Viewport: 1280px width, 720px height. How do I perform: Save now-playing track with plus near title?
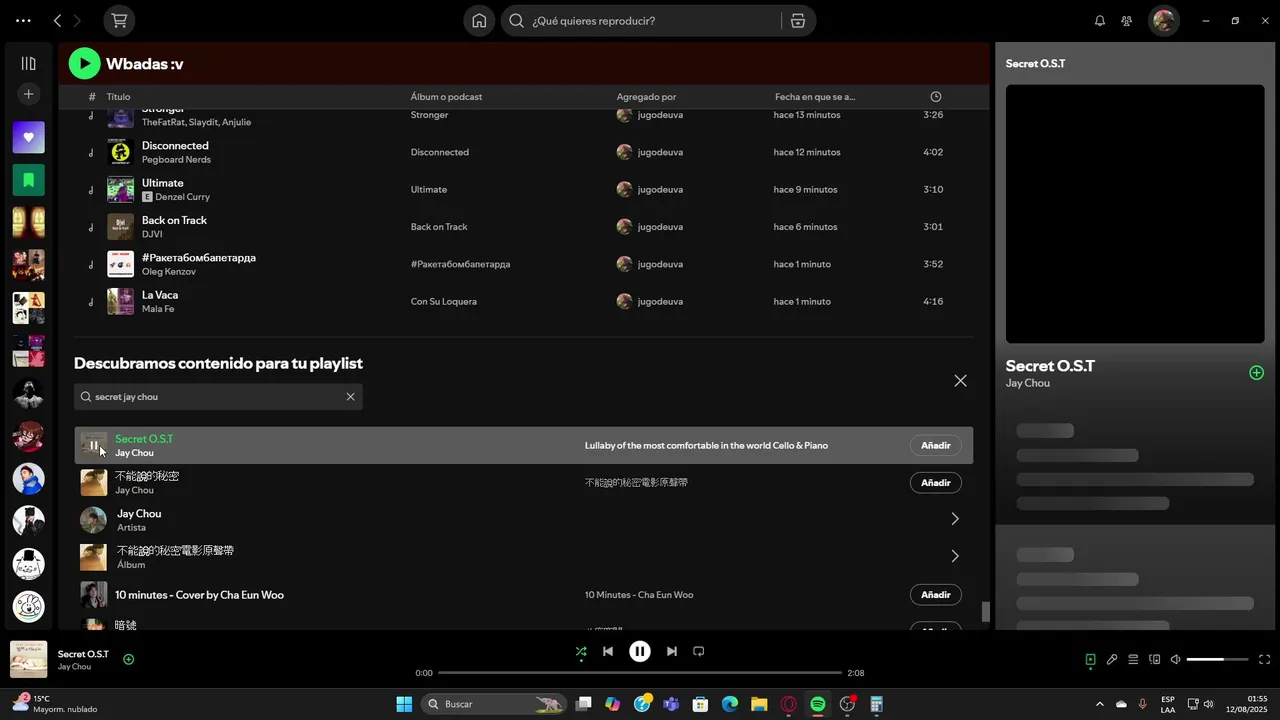pyautogui.click(x=128, y=659)
